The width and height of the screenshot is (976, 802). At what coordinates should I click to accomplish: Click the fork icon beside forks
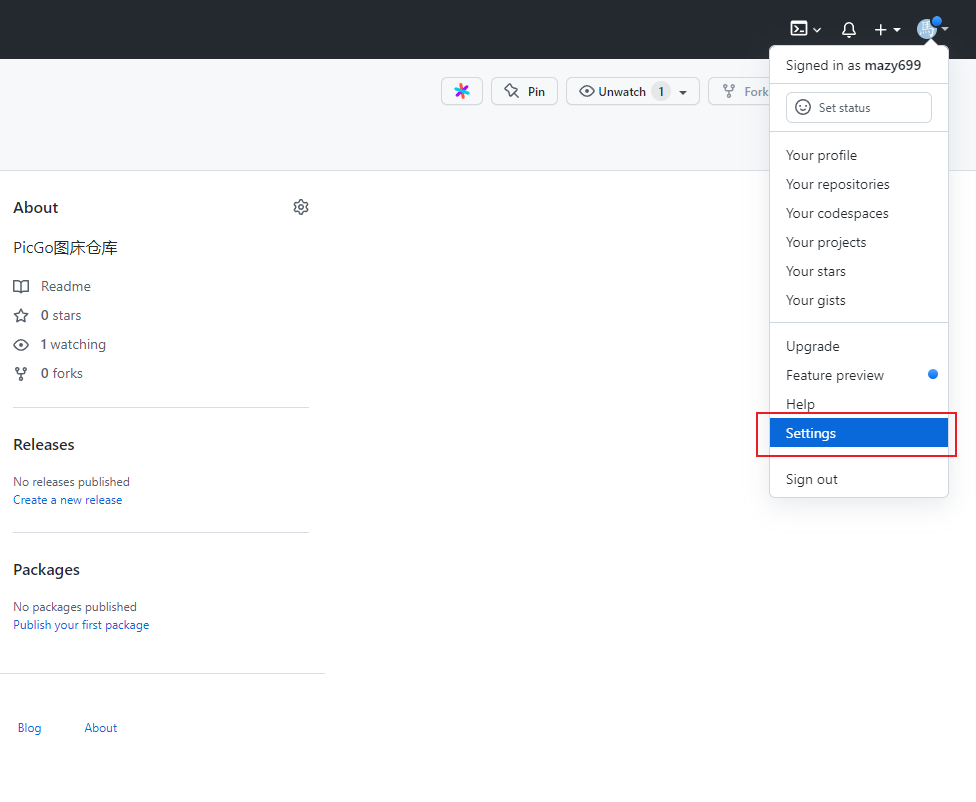[x=21, y=374]
